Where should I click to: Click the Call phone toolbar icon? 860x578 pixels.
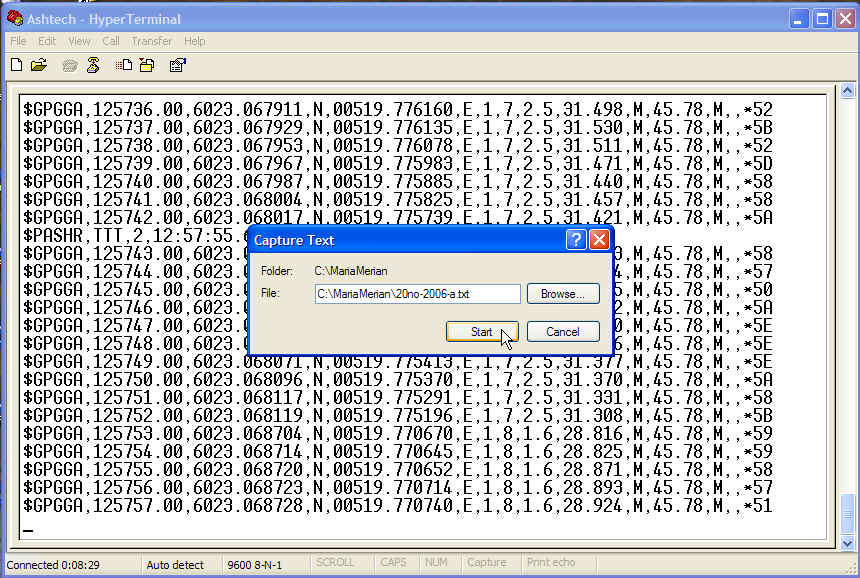point(70,65)
